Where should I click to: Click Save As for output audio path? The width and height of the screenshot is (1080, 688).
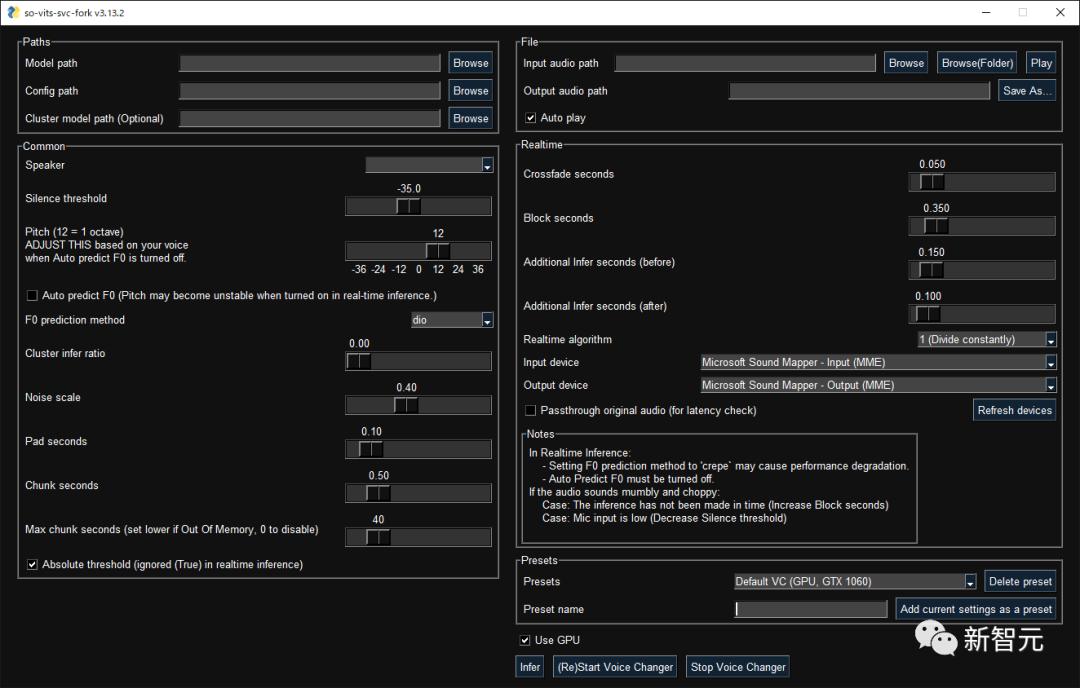coord(1027,91)
